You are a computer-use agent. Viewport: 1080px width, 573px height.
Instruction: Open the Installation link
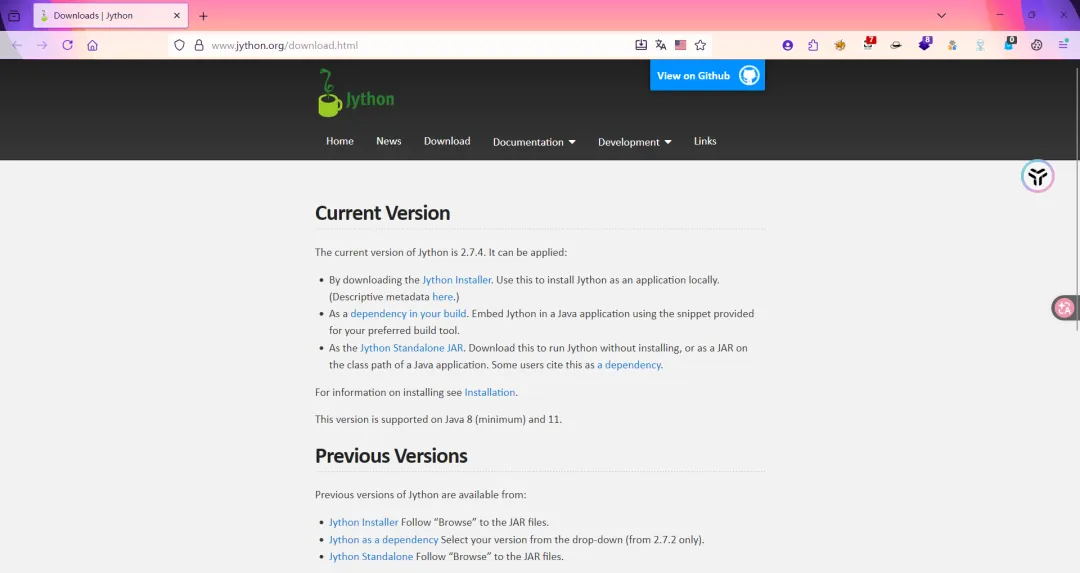490,393
